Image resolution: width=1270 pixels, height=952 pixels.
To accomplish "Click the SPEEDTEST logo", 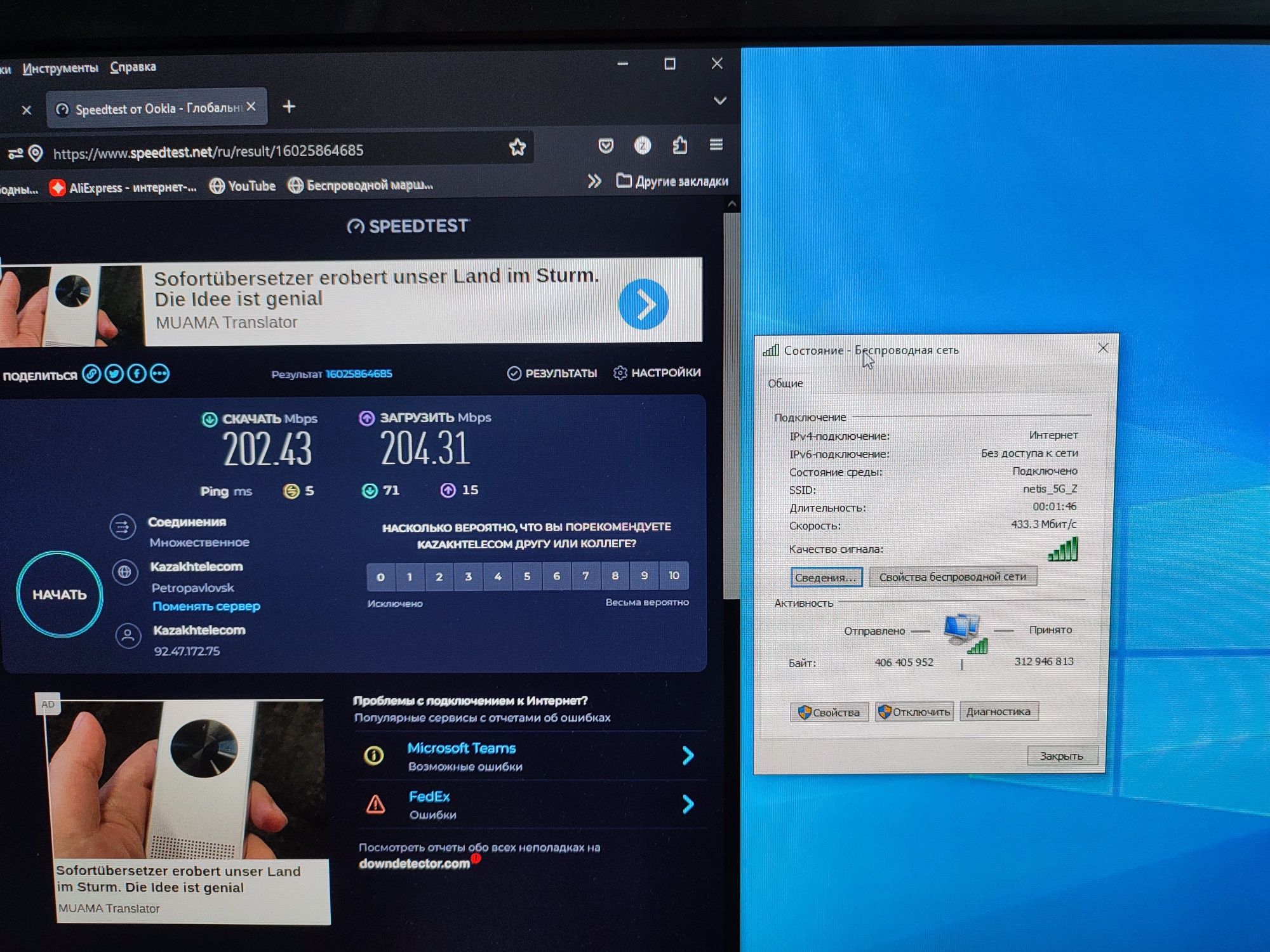I will 408,226.
